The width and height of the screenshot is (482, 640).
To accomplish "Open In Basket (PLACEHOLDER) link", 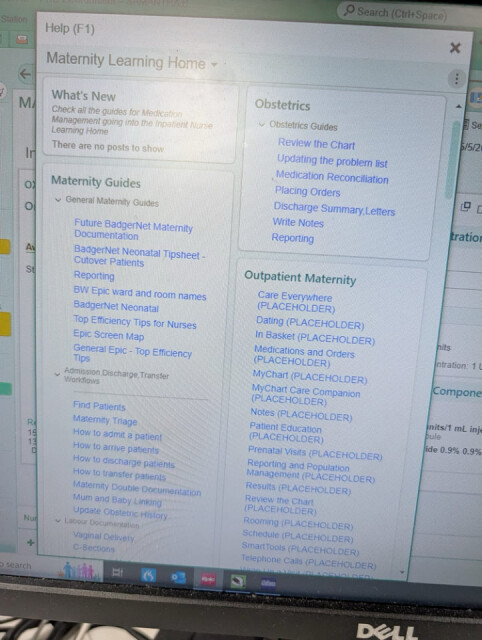I will (315, 338).
